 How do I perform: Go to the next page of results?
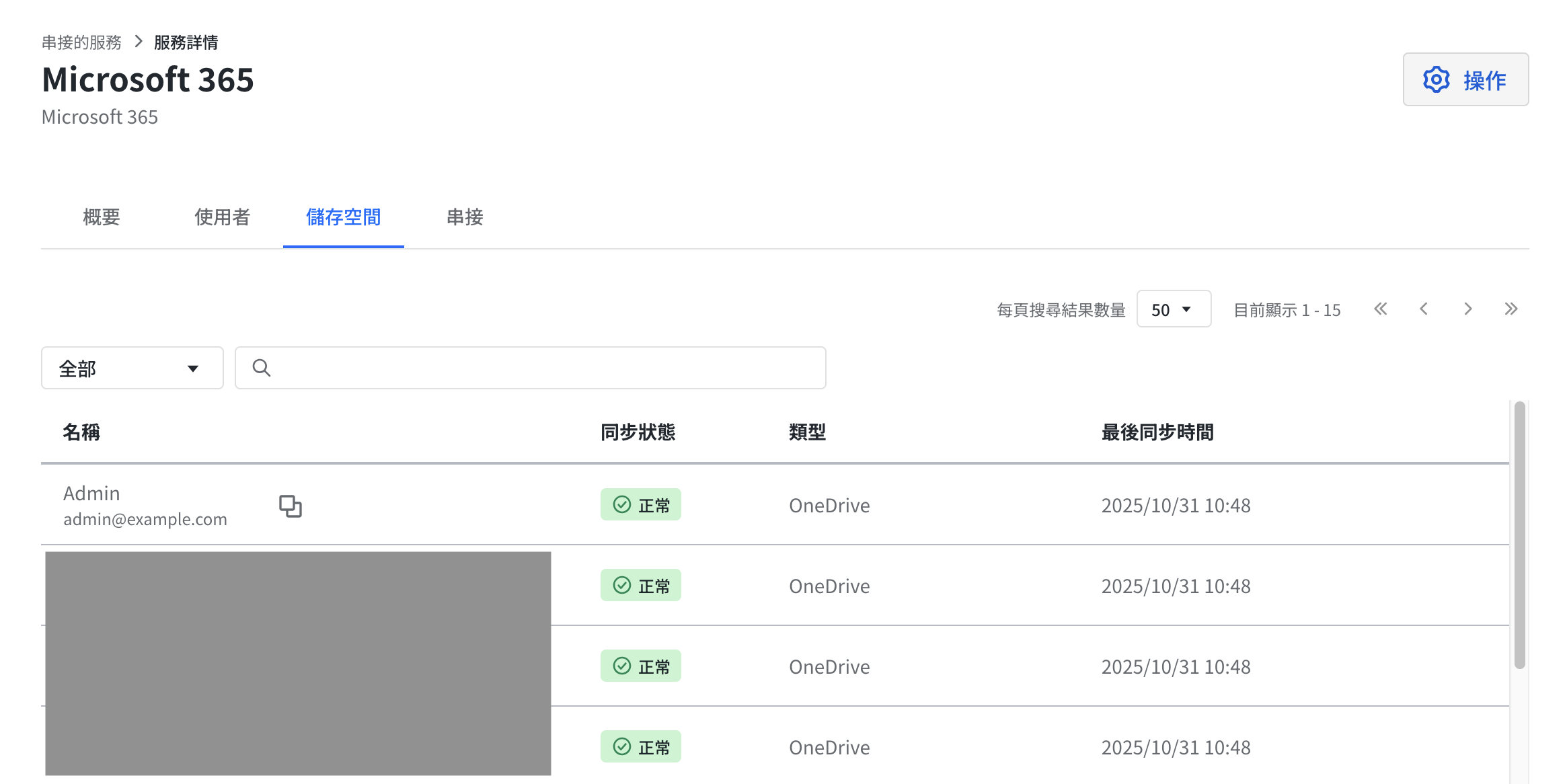1467,309
